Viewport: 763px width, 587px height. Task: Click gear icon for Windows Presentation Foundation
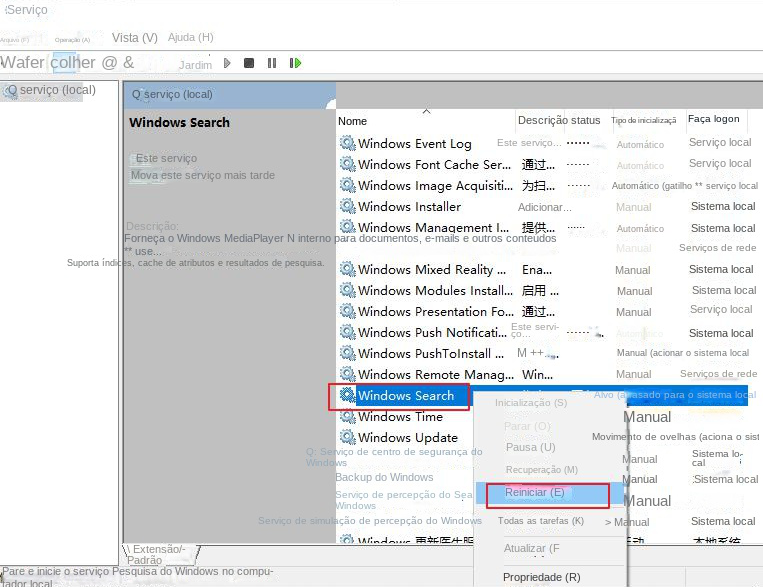coord(347,311)
